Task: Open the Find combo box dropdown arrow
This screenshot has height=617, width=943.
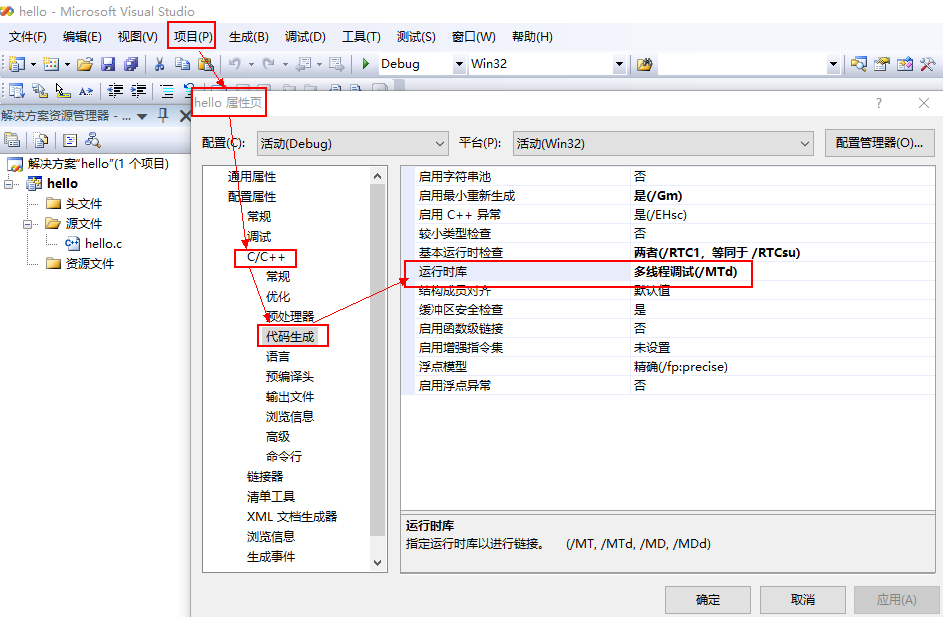Action: point(833,64)
